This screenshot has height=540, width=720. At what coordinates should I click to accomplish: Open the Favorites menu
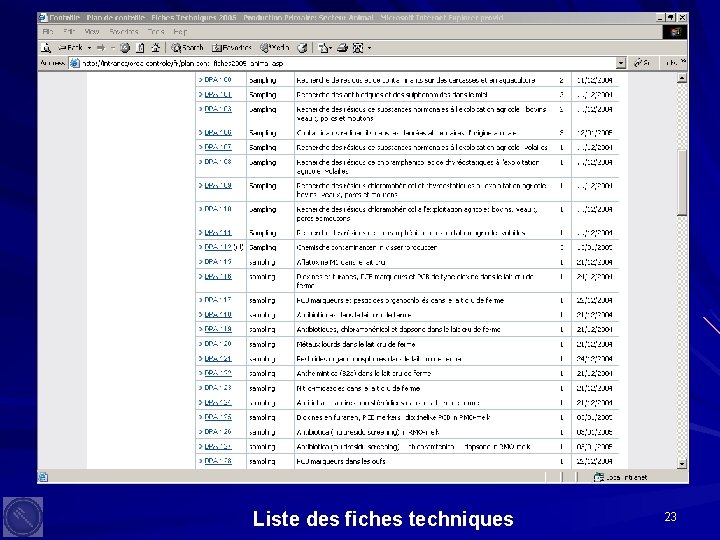pyautogui.click(x=124, y=32)
